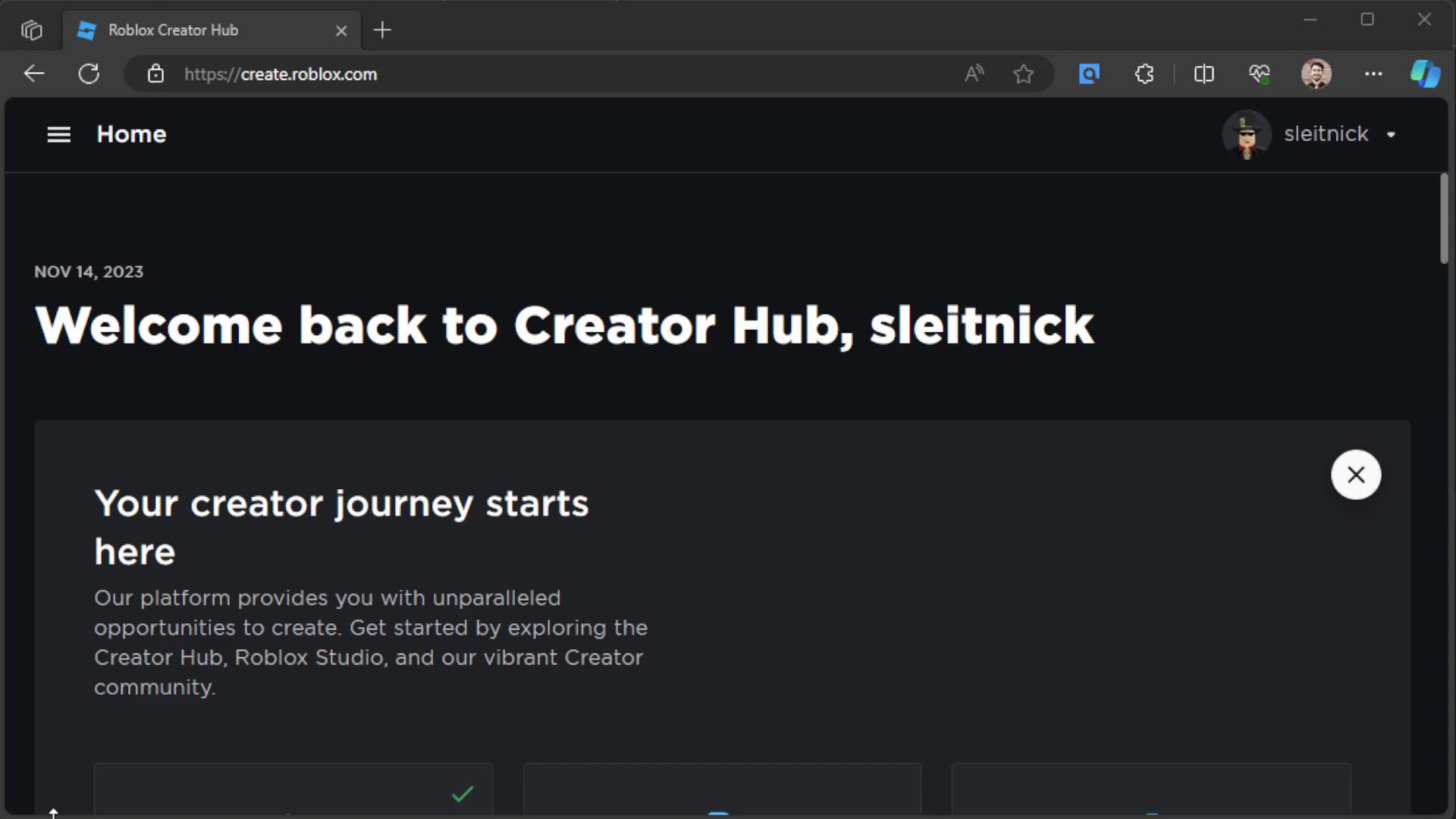Launch the Copilot sidebar
This screenshot has height=819, width=1456.
1425,74
